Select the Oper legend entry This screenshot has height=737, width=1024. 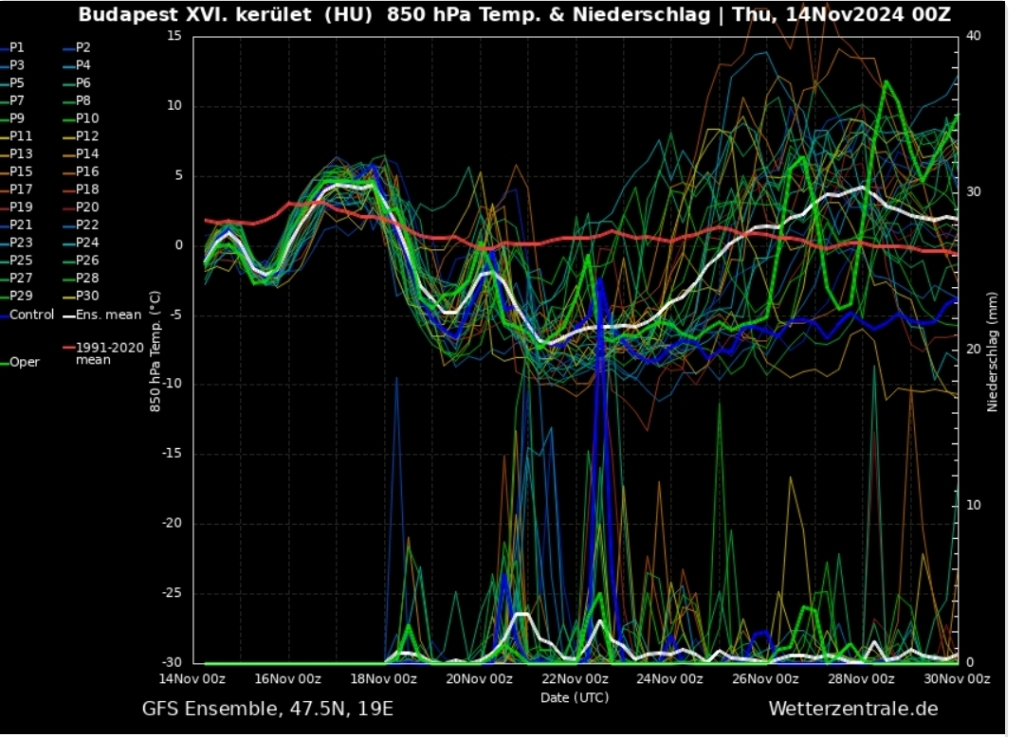tap(24, 362)
